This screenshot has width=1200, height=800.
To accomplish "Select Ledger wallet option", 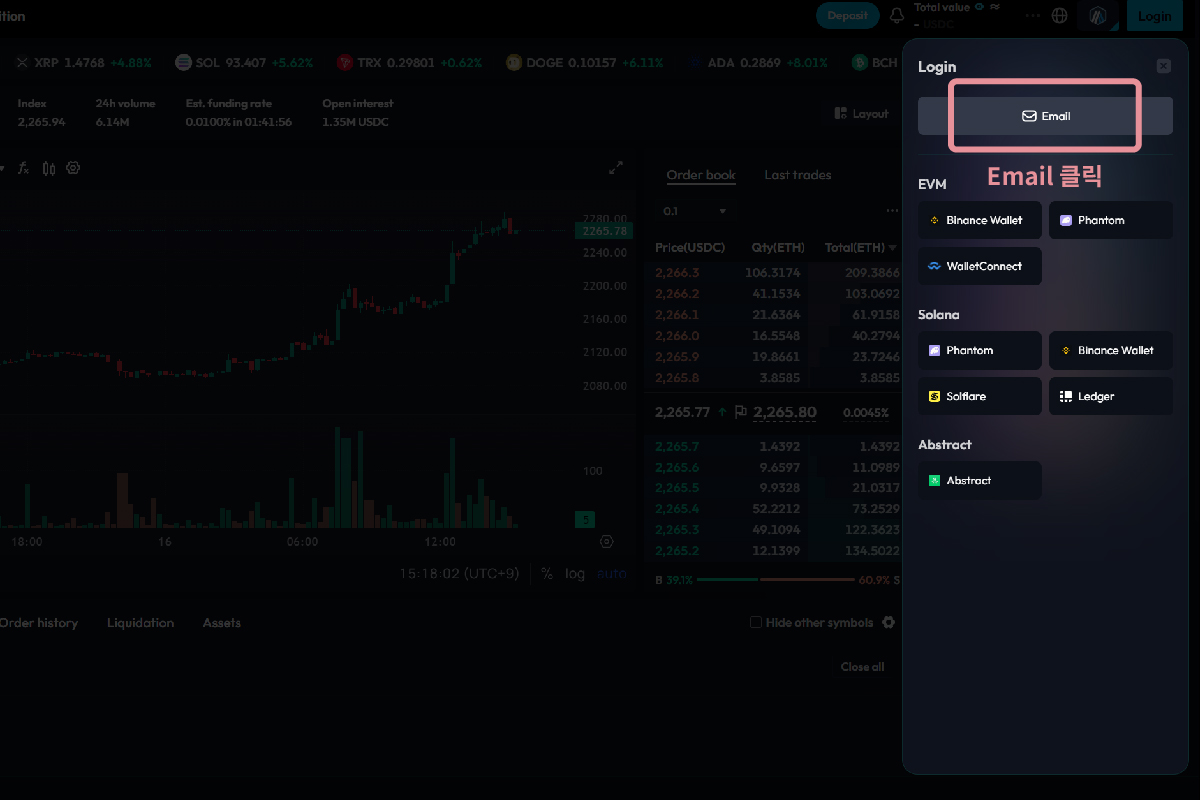I will (1110, 396).
